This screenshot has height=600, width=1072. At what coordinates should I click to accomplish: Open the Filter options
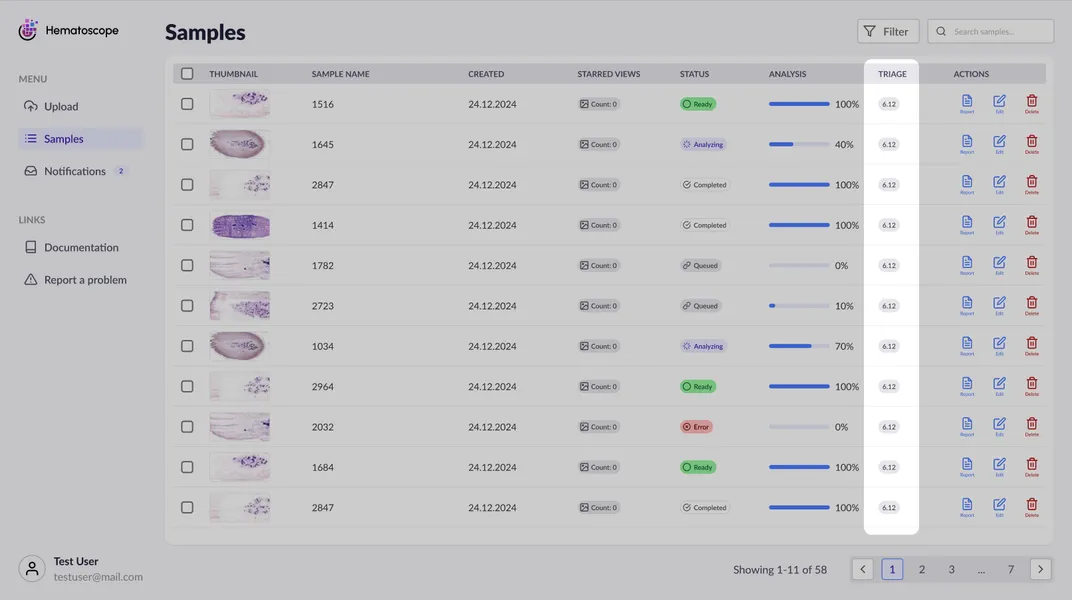[x=887, y=31]
